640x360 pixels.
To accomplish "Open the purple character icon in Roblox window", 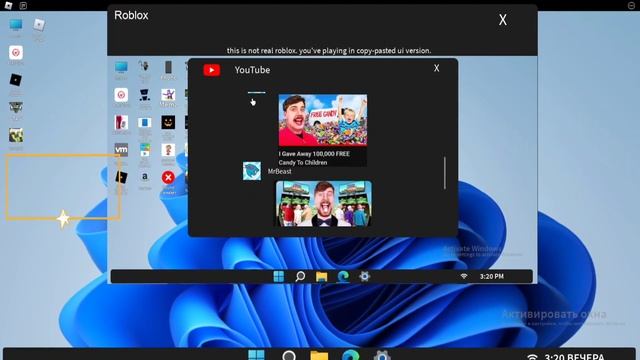I will pos(168,95).
